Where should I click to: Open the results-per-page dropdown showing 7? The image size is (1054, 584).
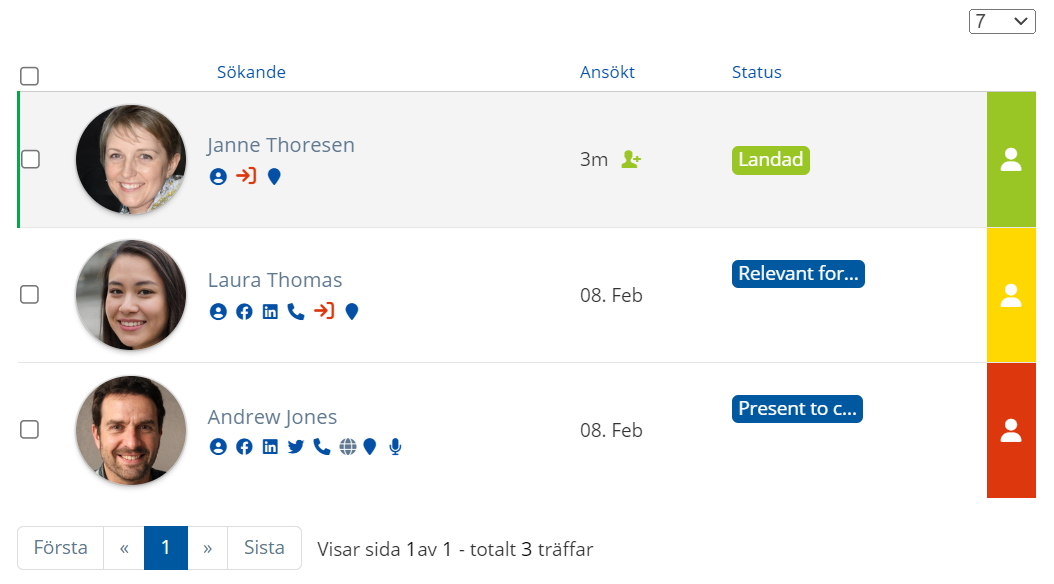1002,22
